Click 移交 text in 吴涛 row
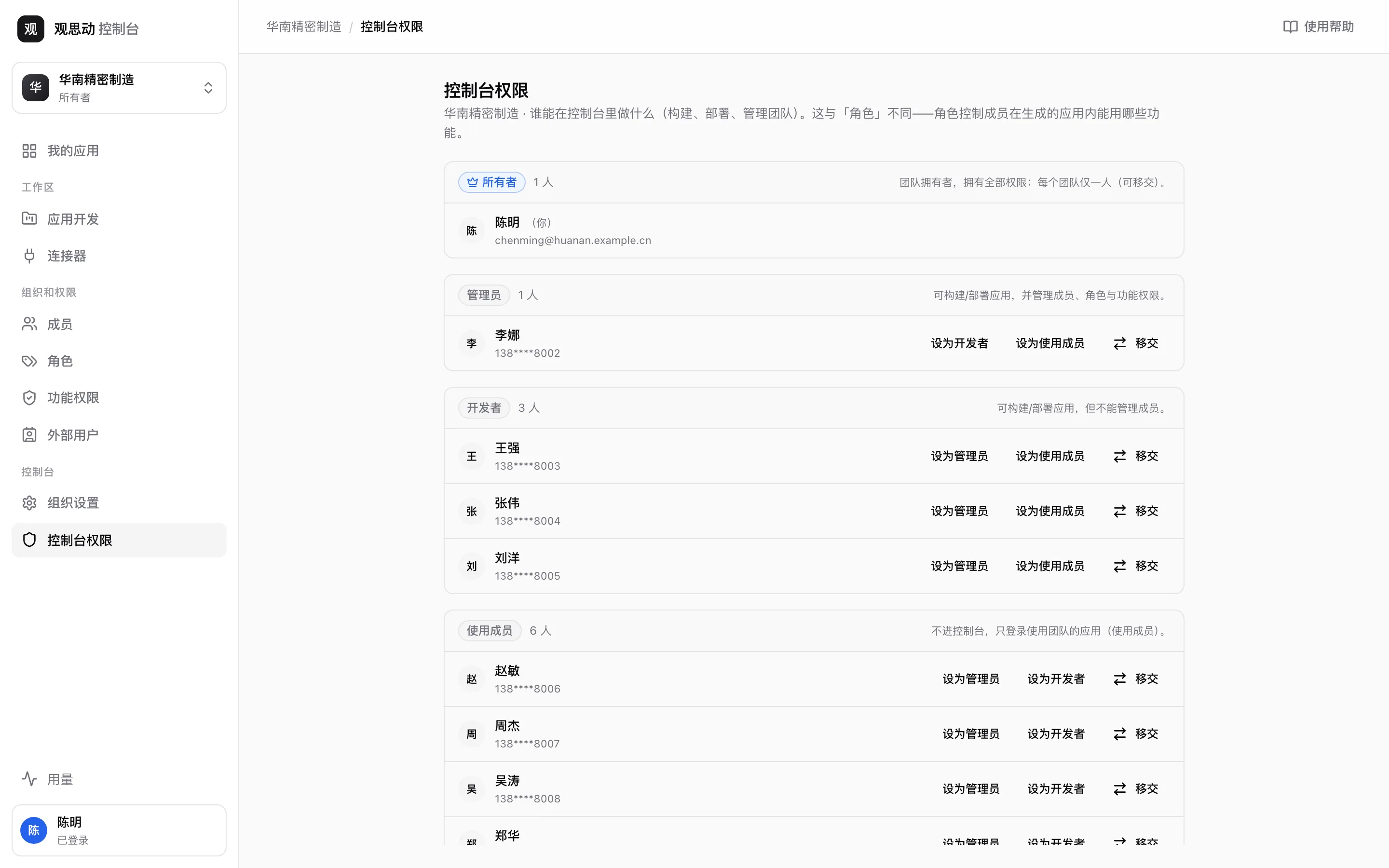The height and width of the screenshot is (868, 1389). (1147, 789)
